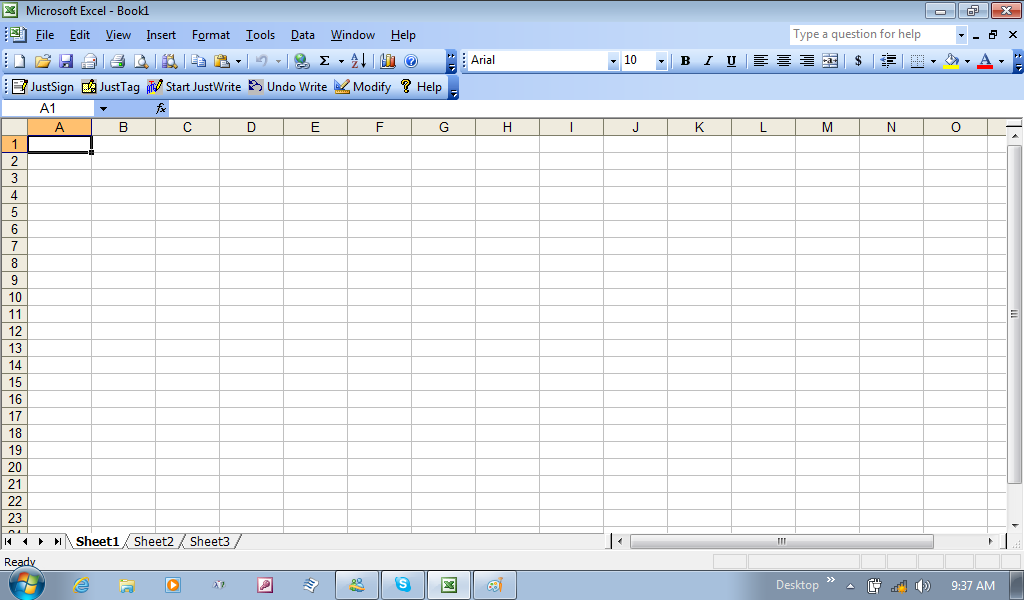
Task: Apply the yellow Fill Color swatch
Action: coord(951,61)
